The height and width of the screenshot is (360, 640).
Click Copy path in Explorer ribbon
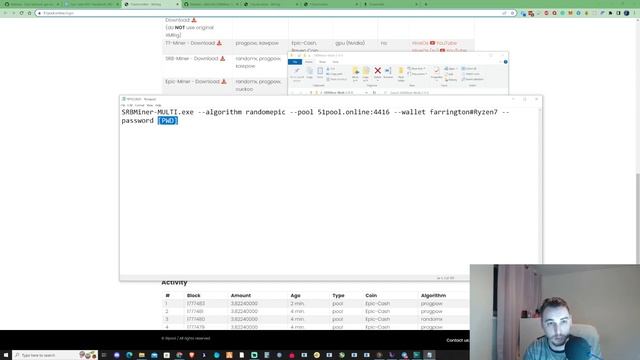tap(335, 74)
